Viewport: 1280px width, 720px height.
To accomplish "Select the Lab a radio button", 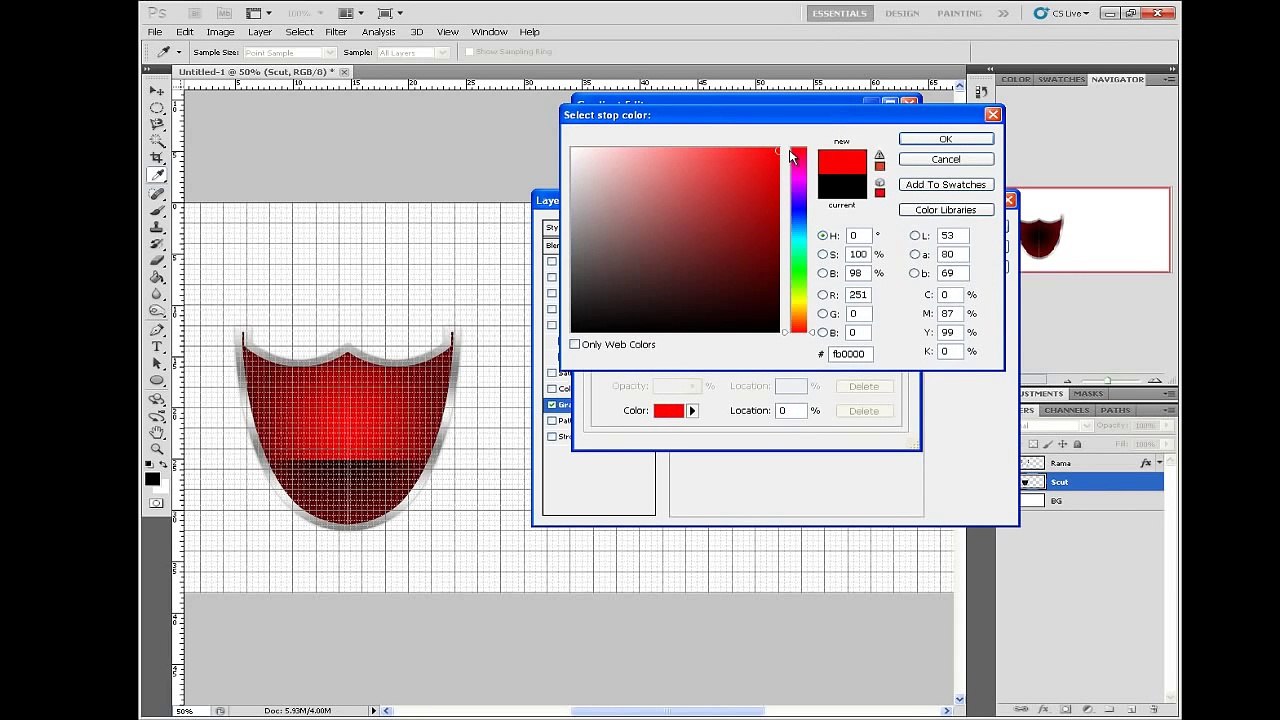I will 914,255.
